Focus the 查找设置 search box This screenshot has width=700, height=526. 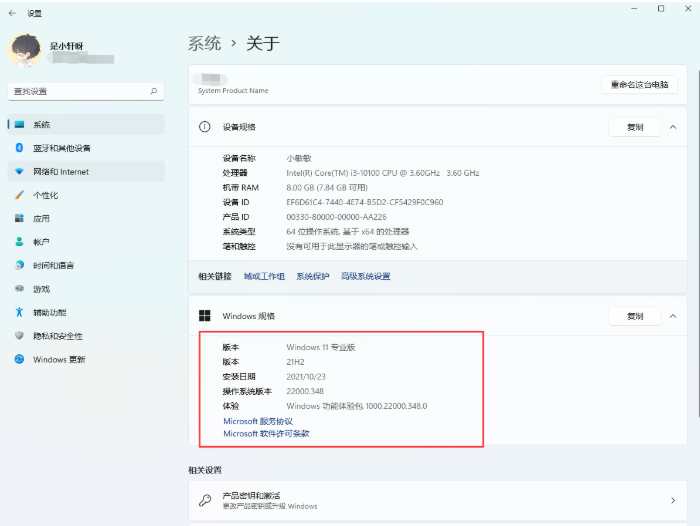[86, 91]
